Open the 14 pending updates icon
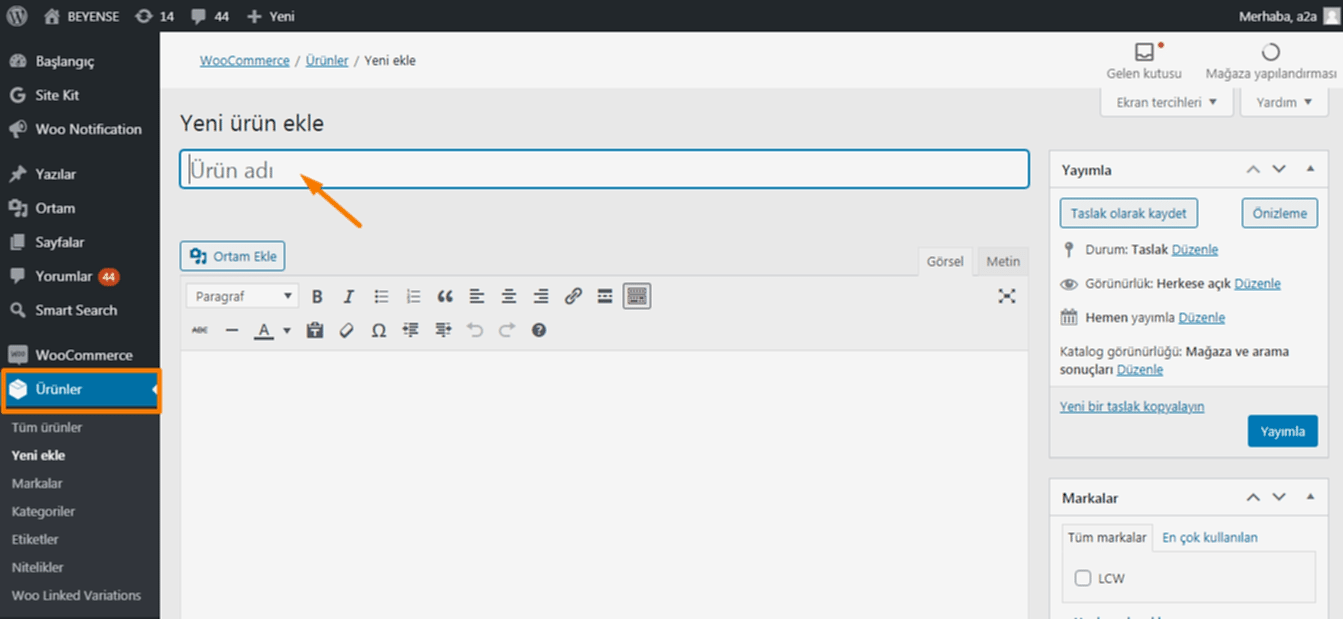 tap(154, 16)
